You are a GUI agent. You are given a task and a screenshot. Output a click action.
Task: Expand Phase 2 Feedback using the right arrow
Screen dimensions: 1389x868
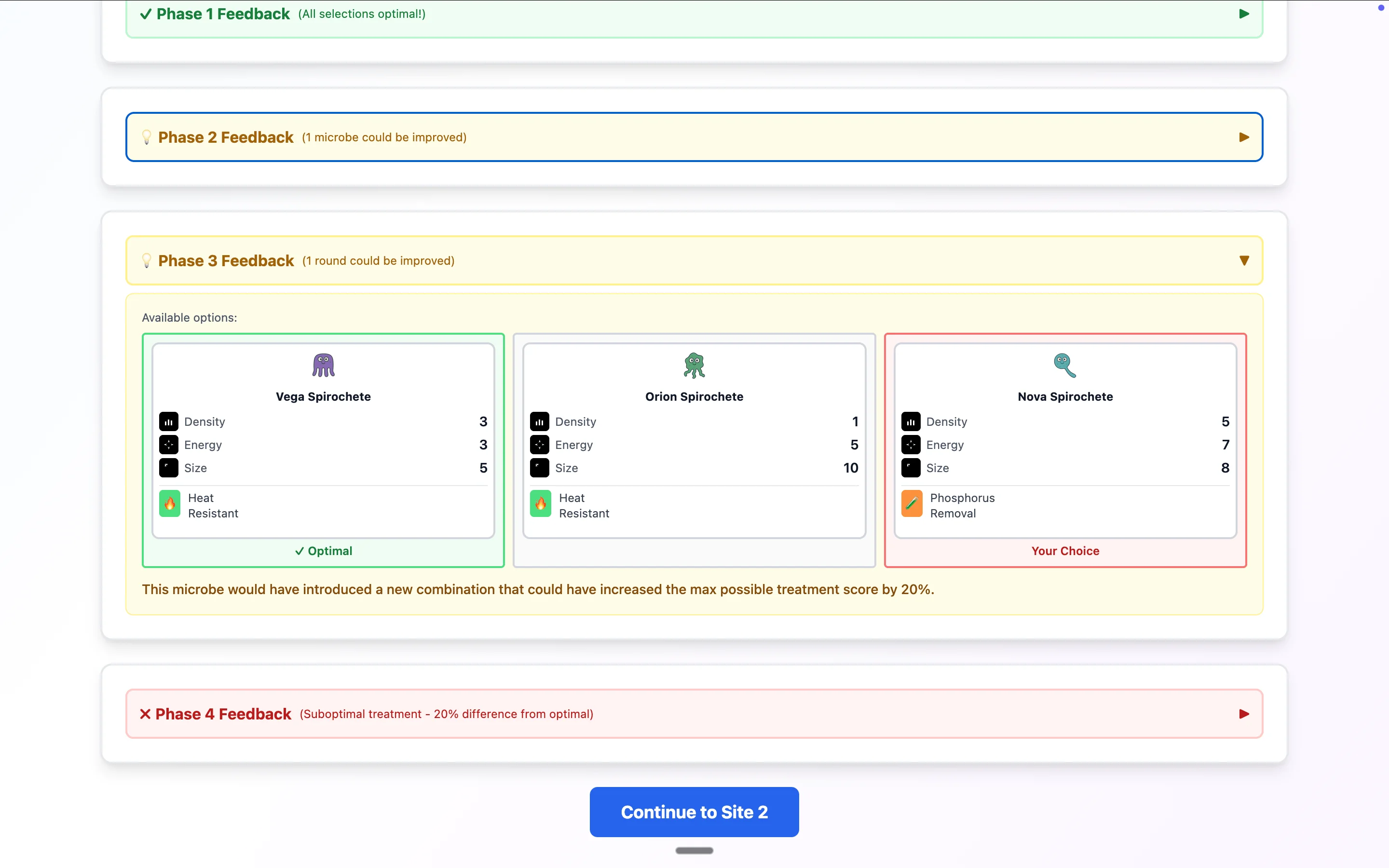coord(1244,137)
